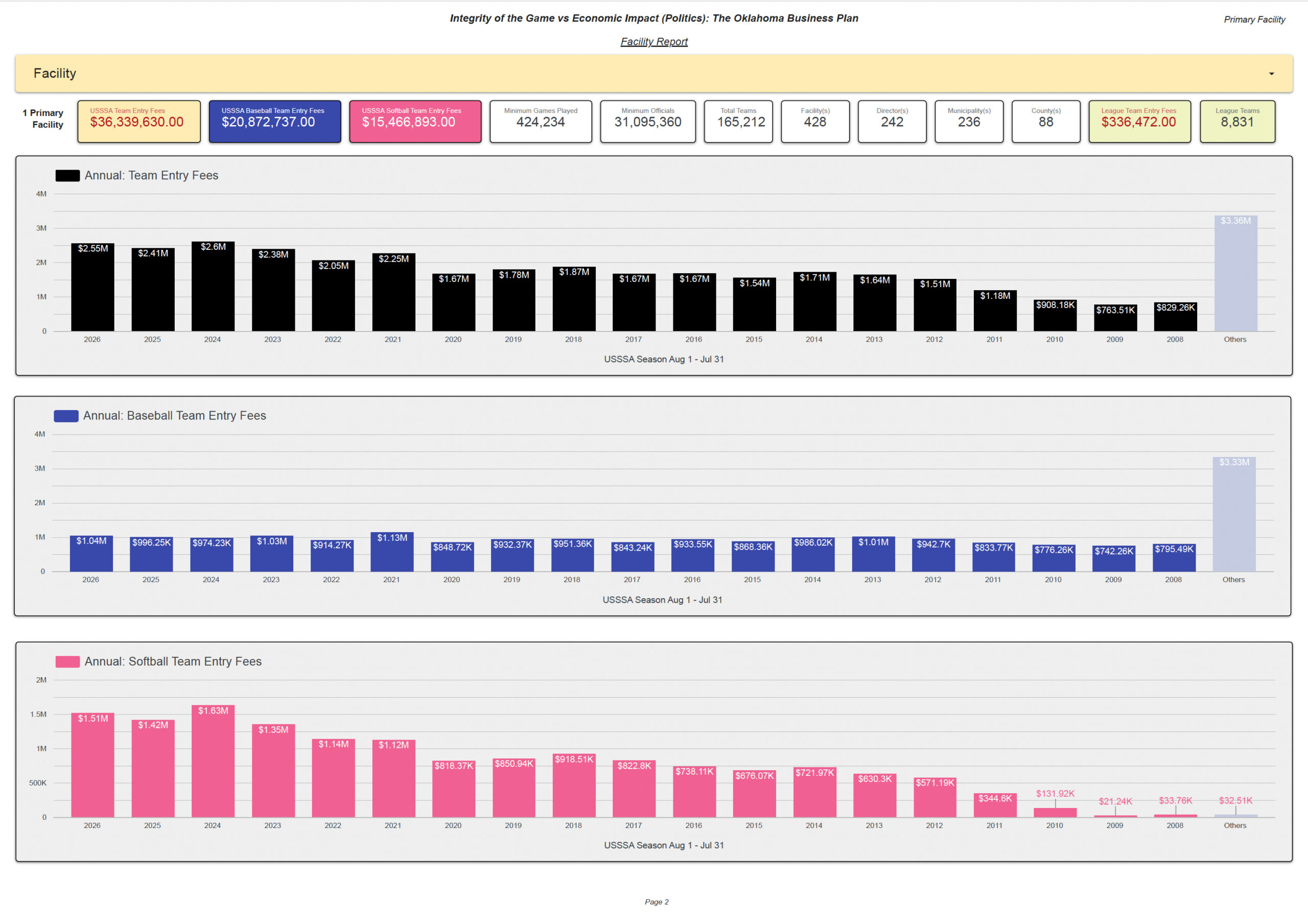Click the County(s) count scorecard
Viewport: 1308px width, 924px height.
tap(1046, 122)
